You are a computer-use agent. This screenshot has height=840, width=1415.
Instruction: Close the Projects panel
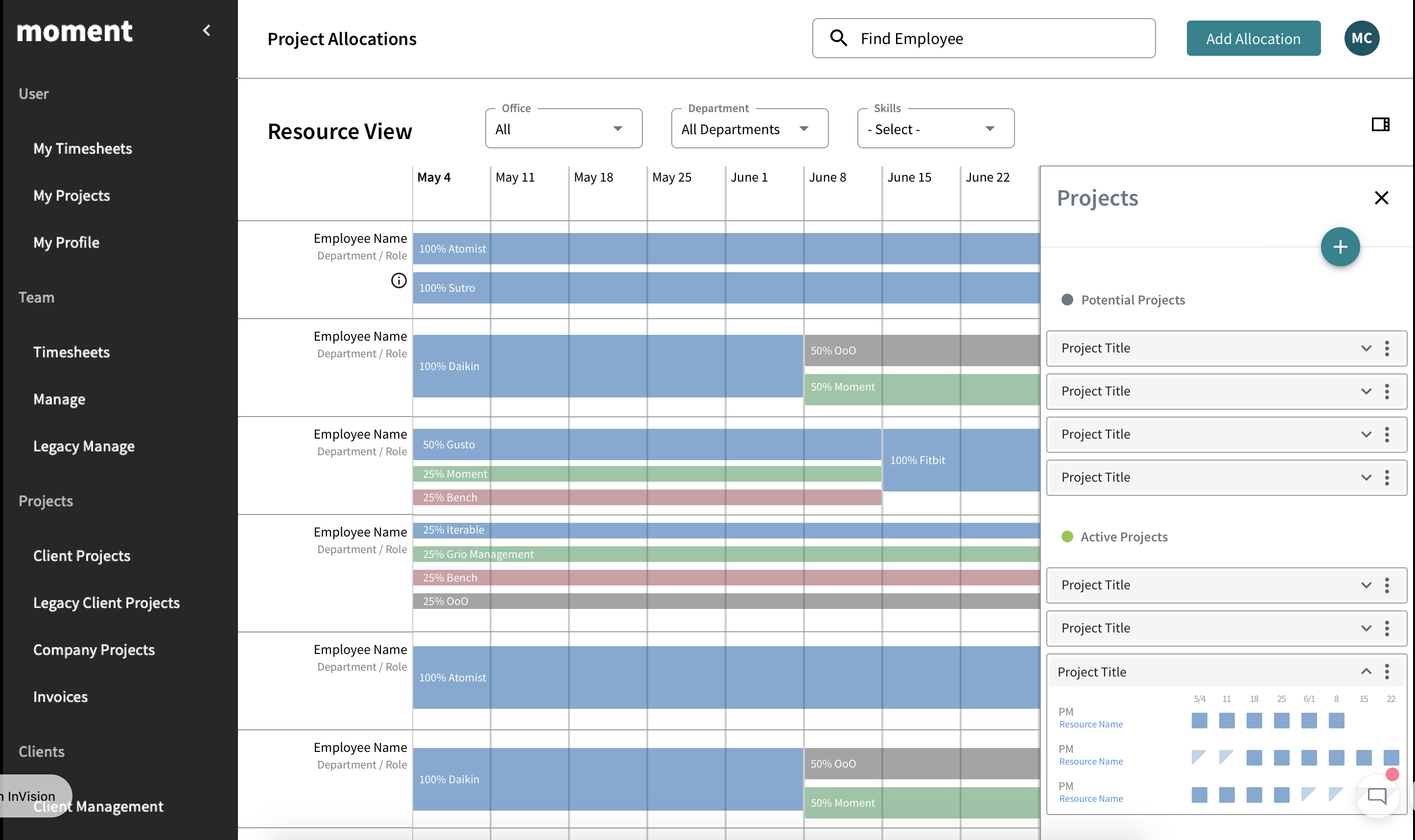(1381, 198)
